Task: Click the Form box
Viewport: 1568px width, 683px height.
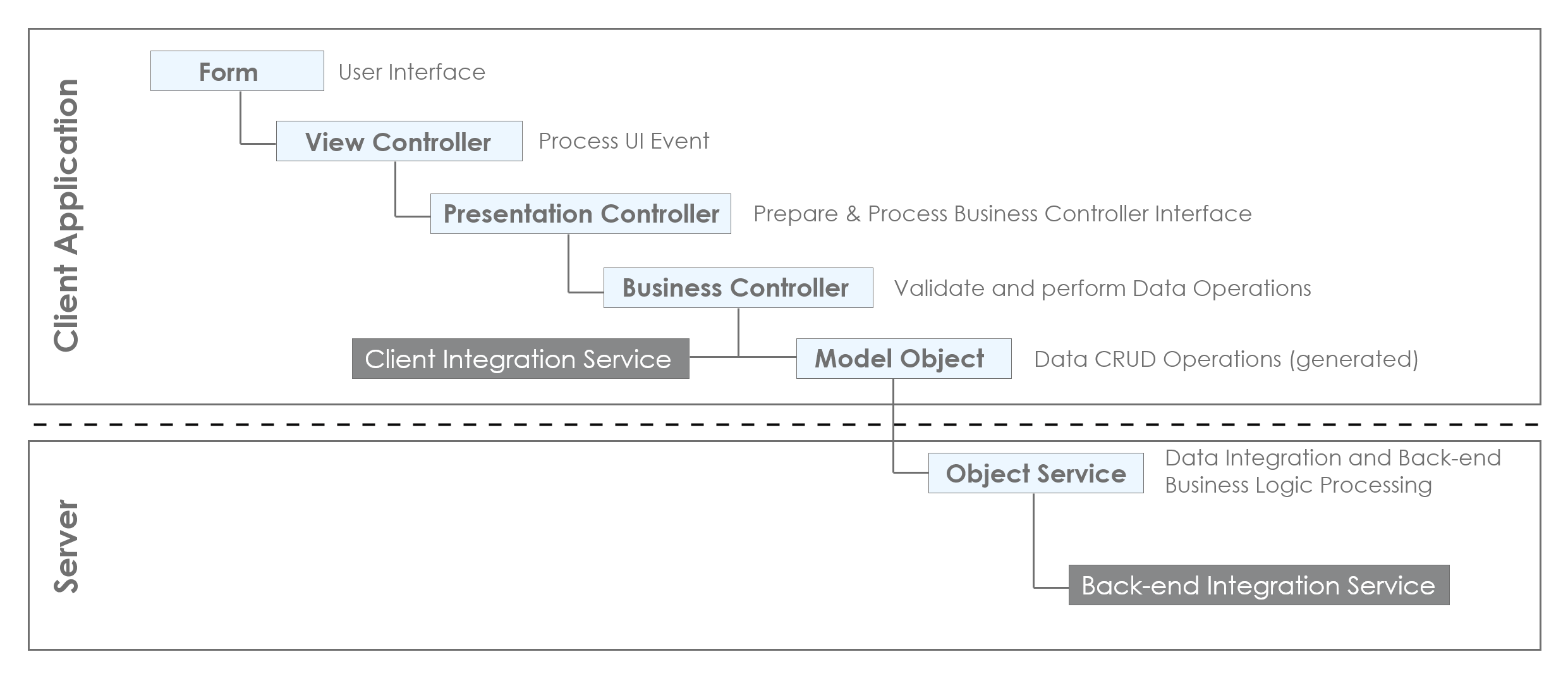Action: [237, 71]
